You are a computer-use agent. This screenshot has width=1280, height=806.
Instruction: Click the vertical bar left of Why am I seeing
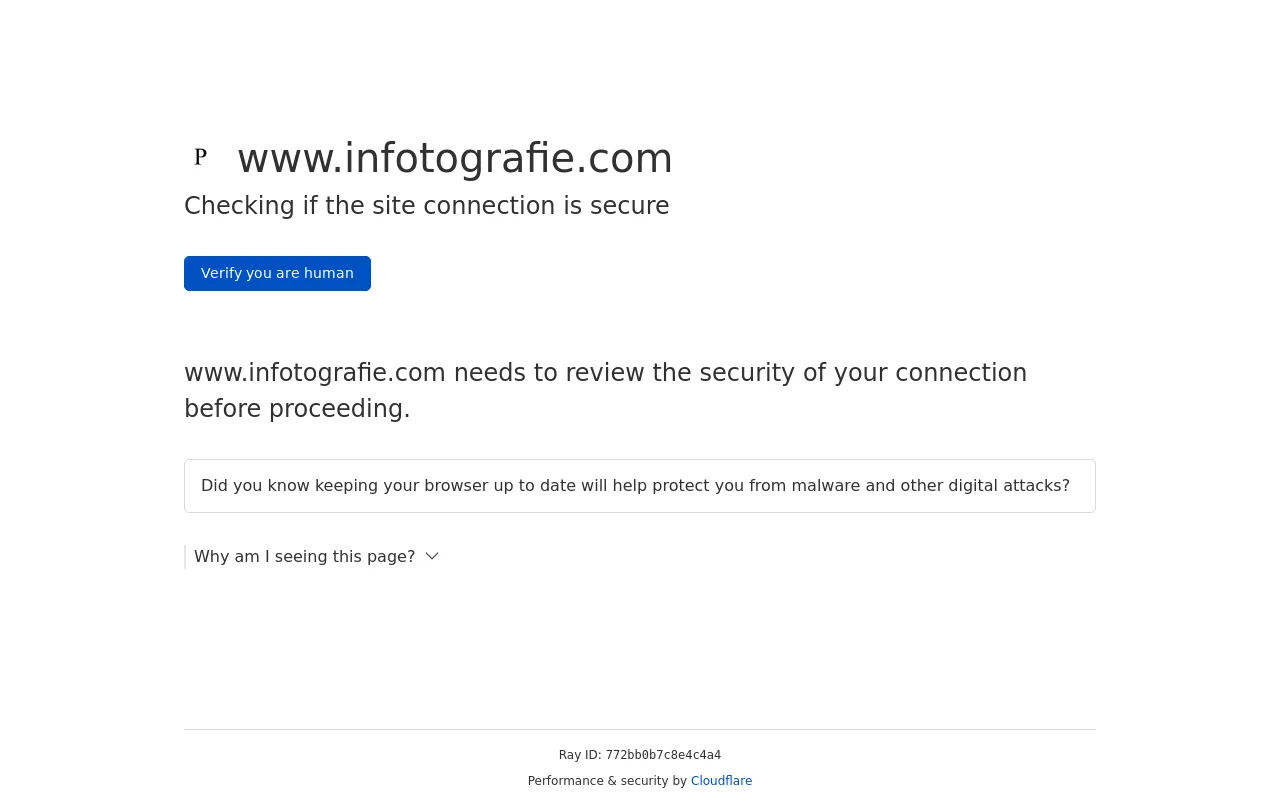(x=185, y=556)
